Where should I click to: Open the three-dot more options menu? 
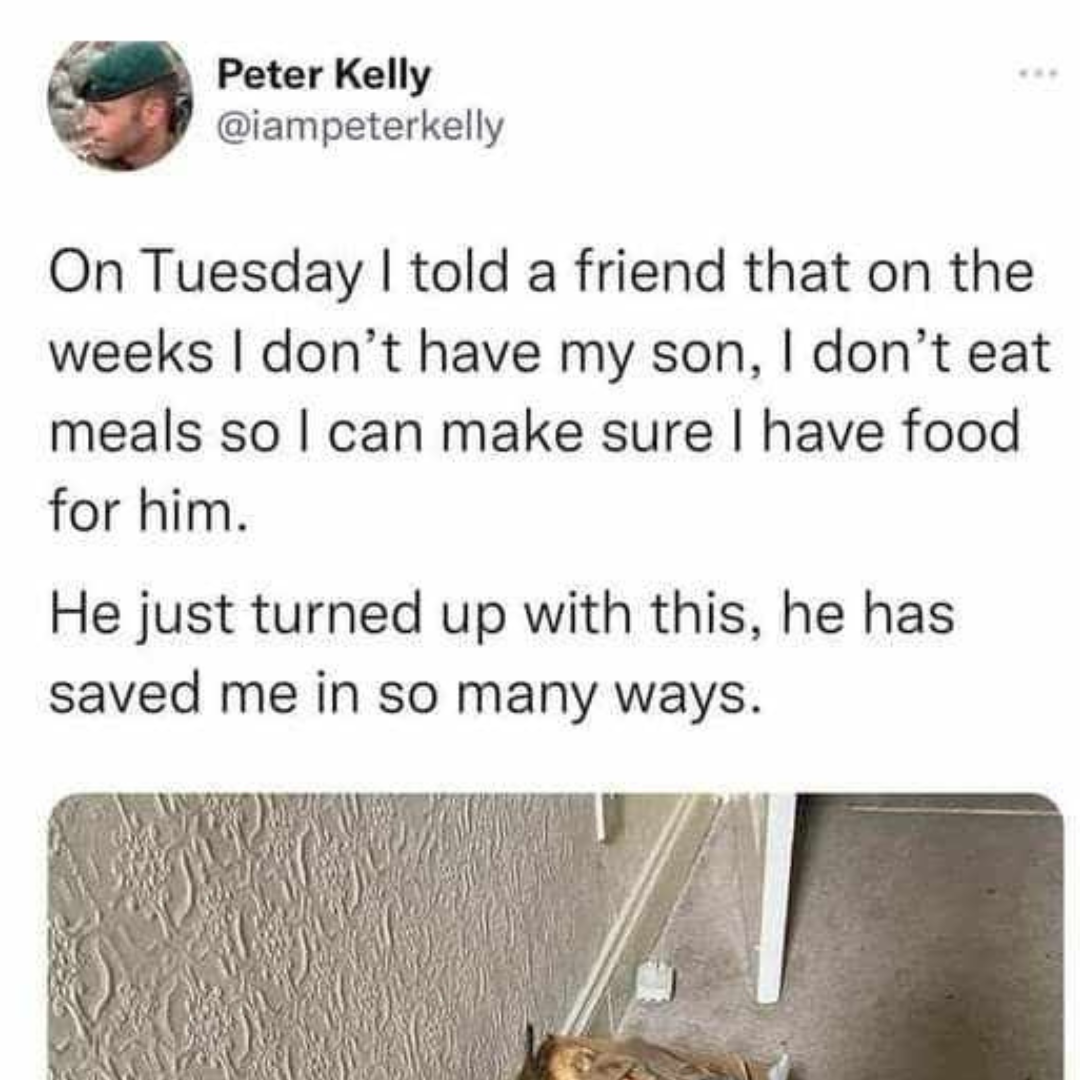coord(1037,73)
